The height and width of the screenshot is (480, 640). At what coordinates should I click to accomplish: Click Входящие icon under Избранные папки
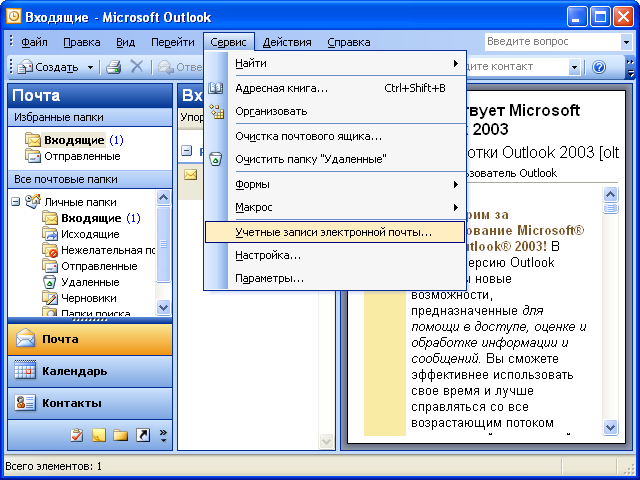coord(33,140)
